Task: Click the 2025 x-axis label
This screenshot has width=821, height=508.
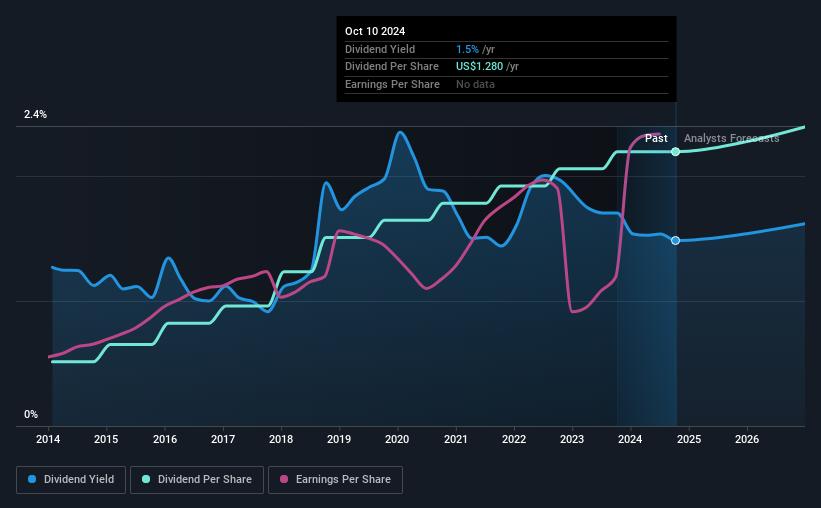Action: click(689, 439)
